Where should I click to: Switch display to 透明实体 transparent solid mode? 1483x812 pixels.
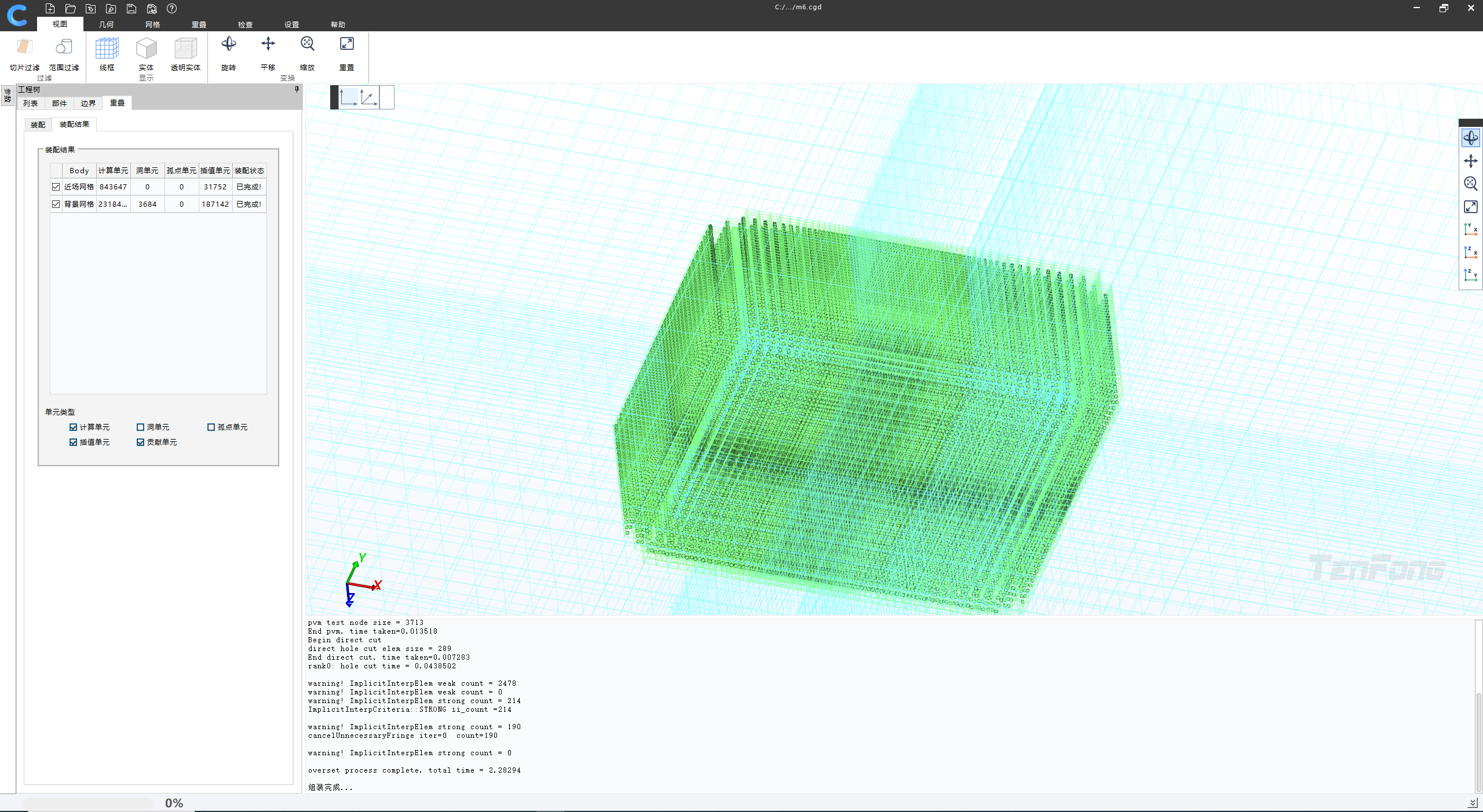(185, 55)
